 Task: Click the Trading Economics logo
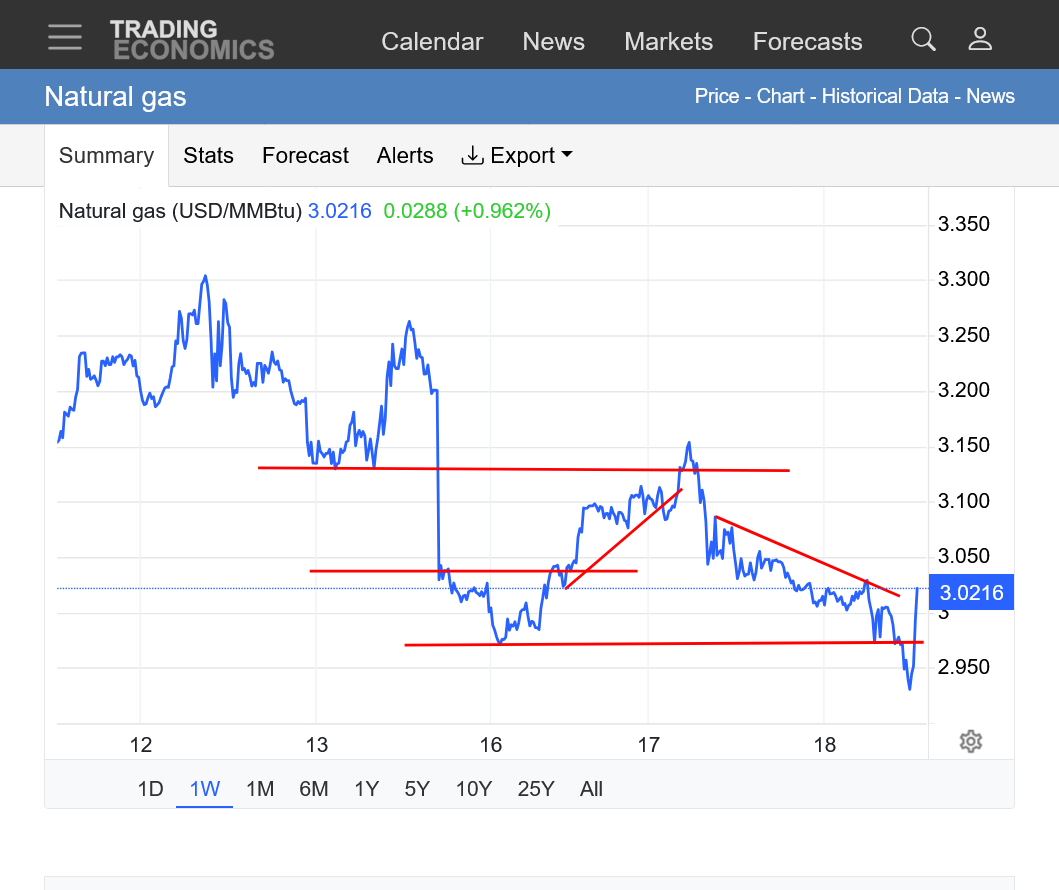(192, 40)
